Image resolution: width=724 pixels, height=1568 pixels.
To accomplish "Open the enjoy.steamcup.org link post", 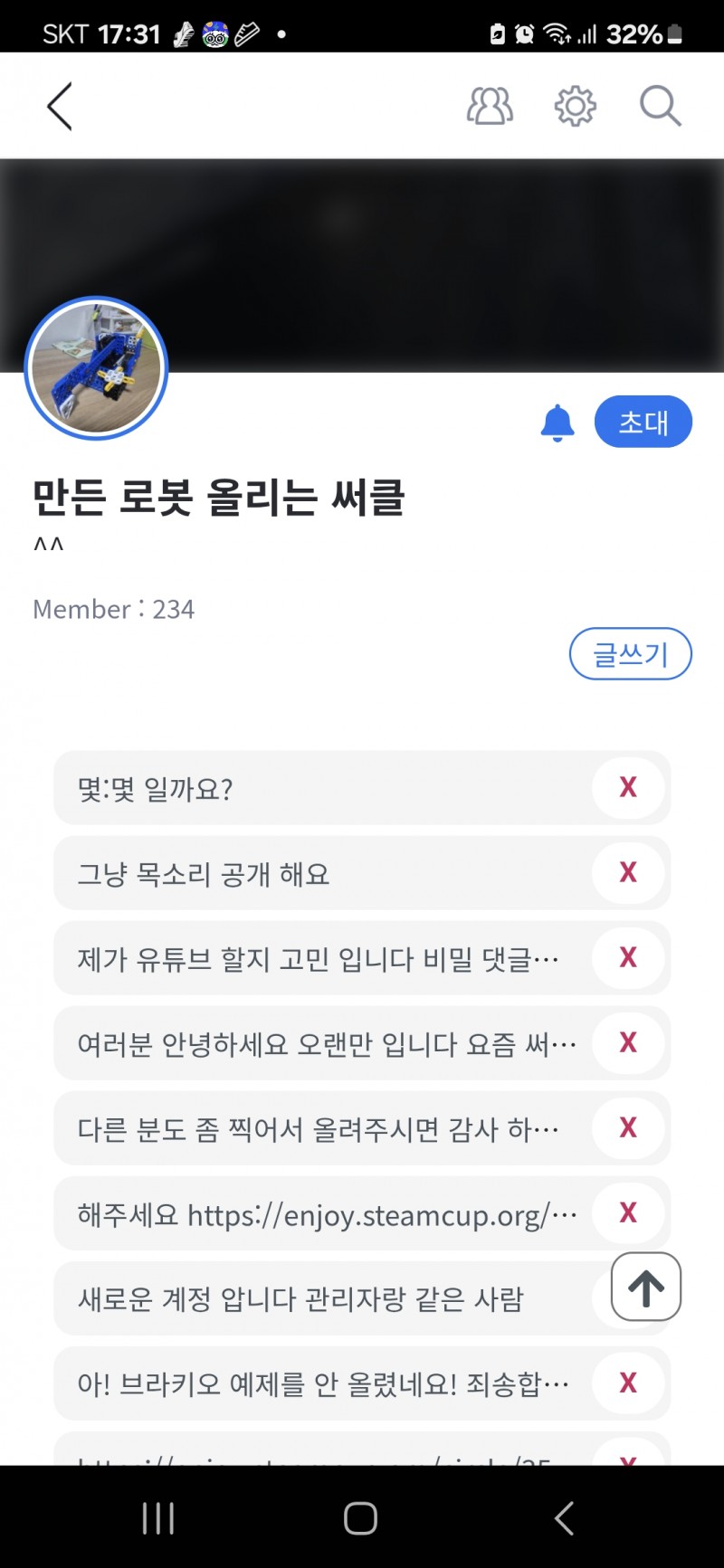I will tap(326, 1214).
